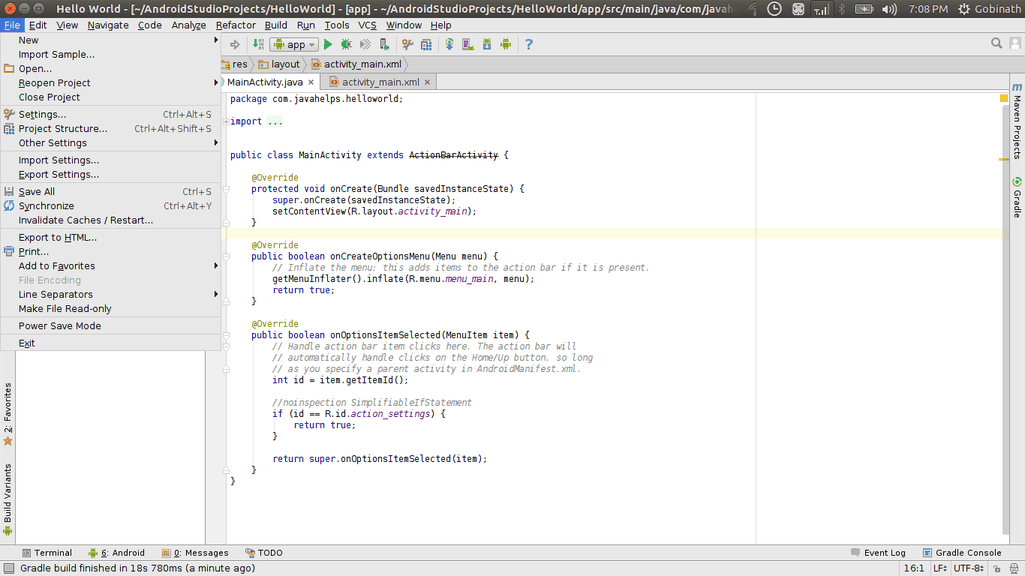Choose Make File Read-only
The width and height of the screenshot is (1025, 576).
(x=110, y=309)
